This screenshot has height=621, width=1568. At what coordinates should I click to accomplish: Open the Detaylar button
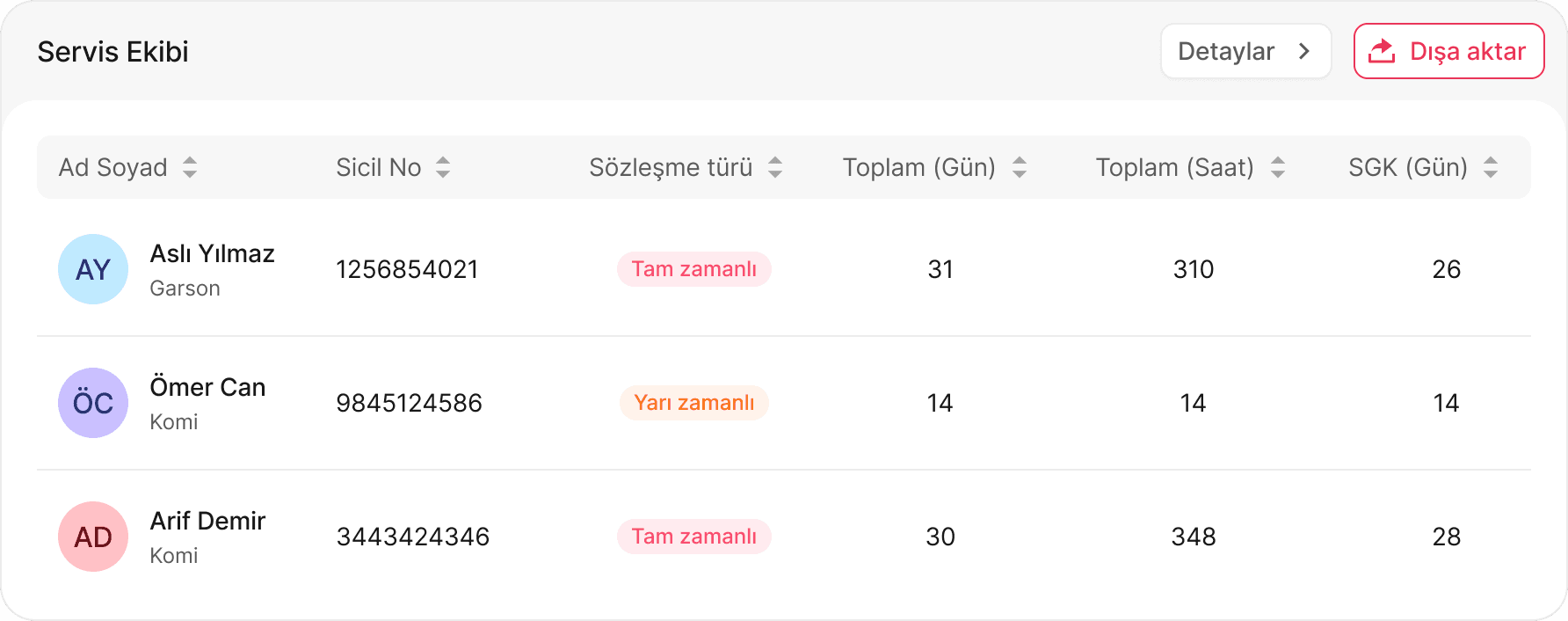click(1226, 51)
